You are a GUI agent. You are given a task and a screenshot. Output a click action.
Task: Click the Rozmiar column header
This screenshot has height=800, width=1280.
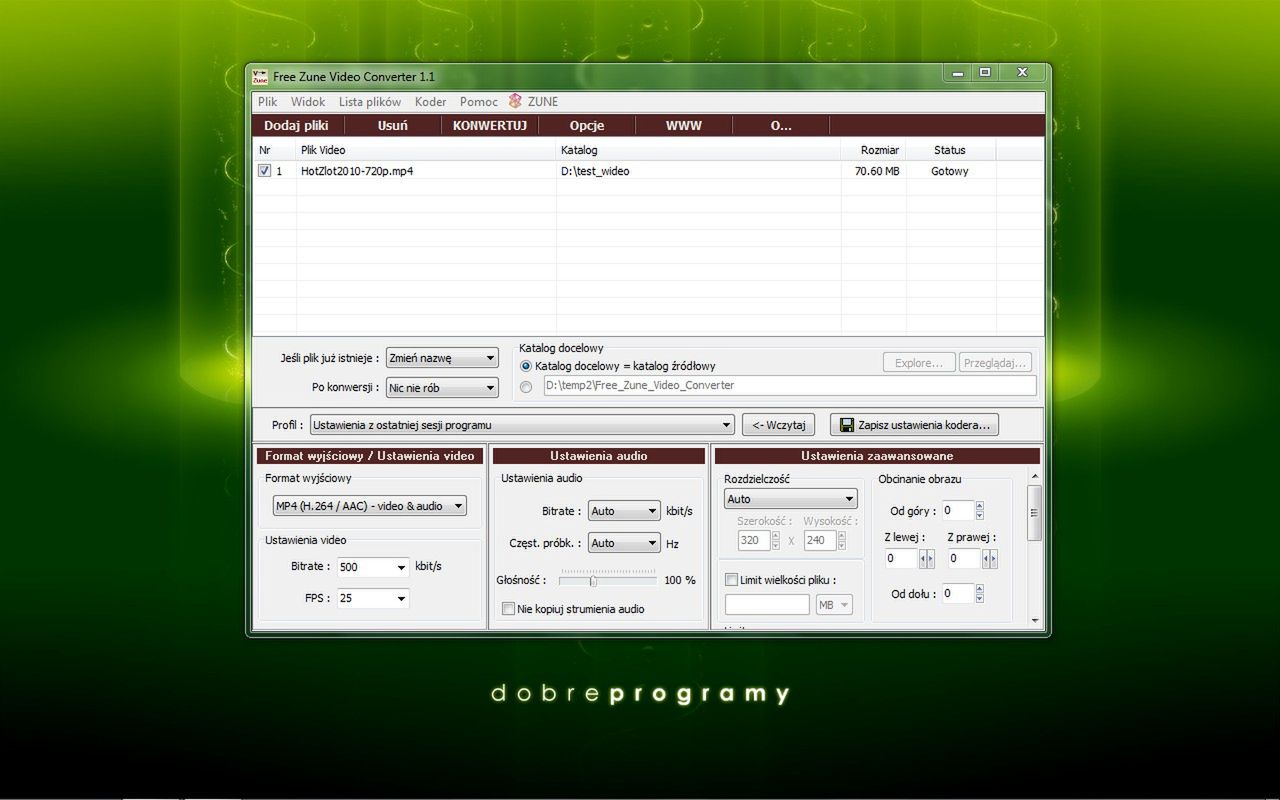[873, 150]
